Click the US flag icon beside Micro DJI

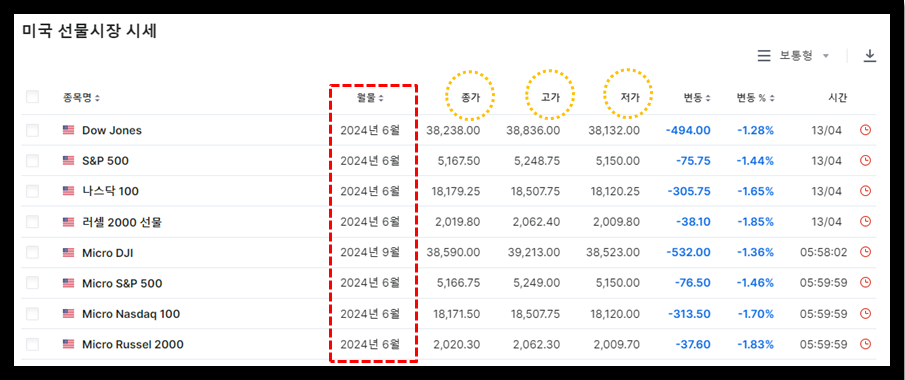click(x=69, y=252)
